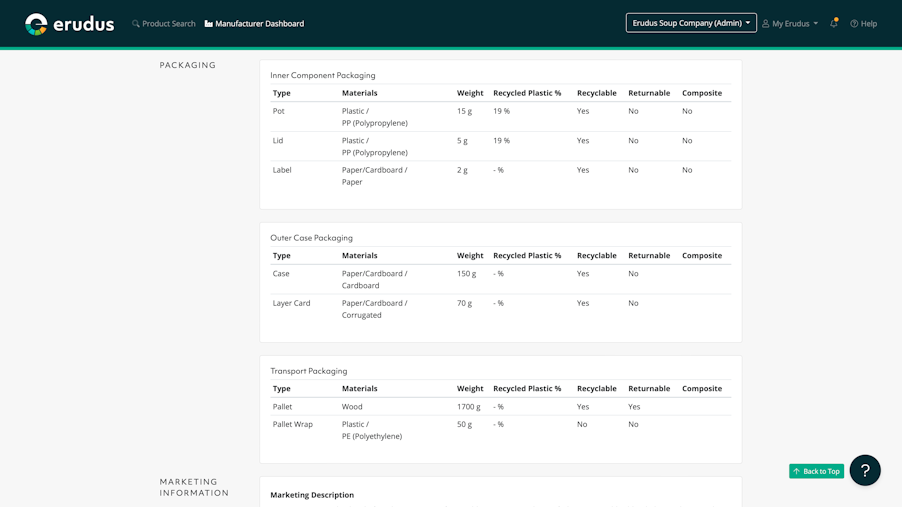Open the notifications bell
The image size is (902, 507).
[x=834, y=23]
